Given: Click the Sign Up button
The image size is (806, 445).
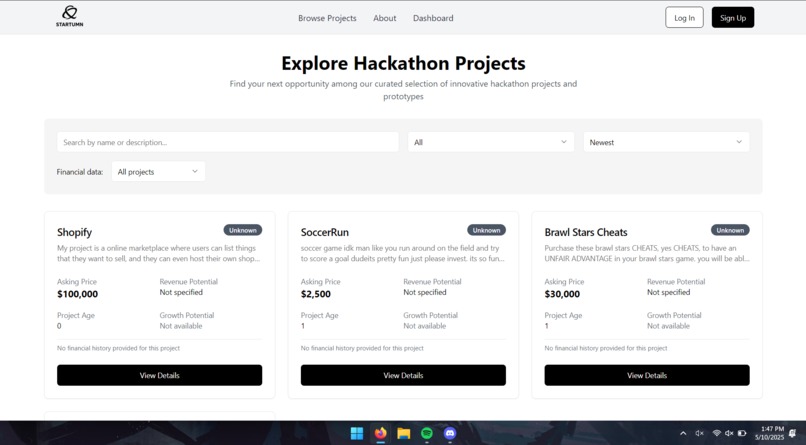Looking at the screenshot, I should point(732,17).
